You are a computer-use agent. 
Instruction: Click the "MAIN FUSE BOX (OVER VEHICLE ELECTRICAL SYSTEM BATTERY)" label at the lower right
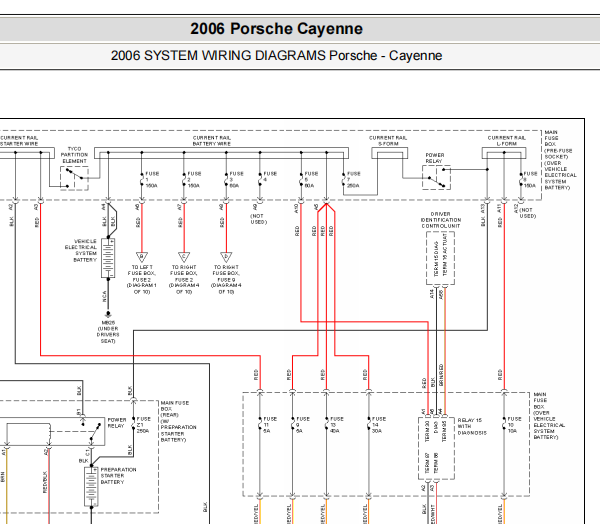point(549,416)
